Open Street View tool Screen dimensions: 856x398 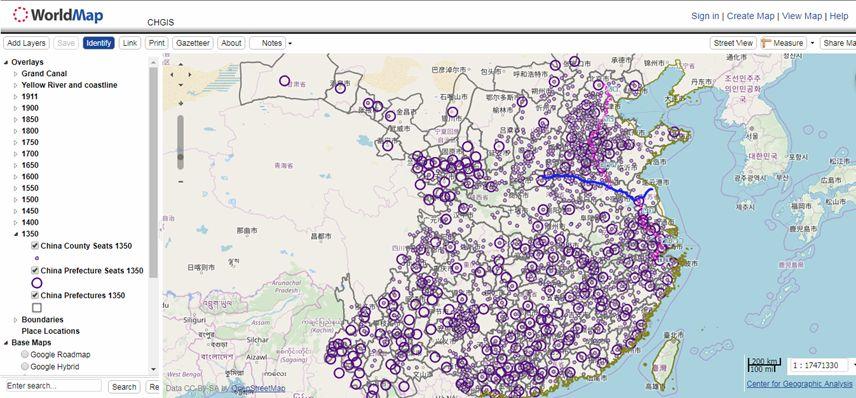733,43
